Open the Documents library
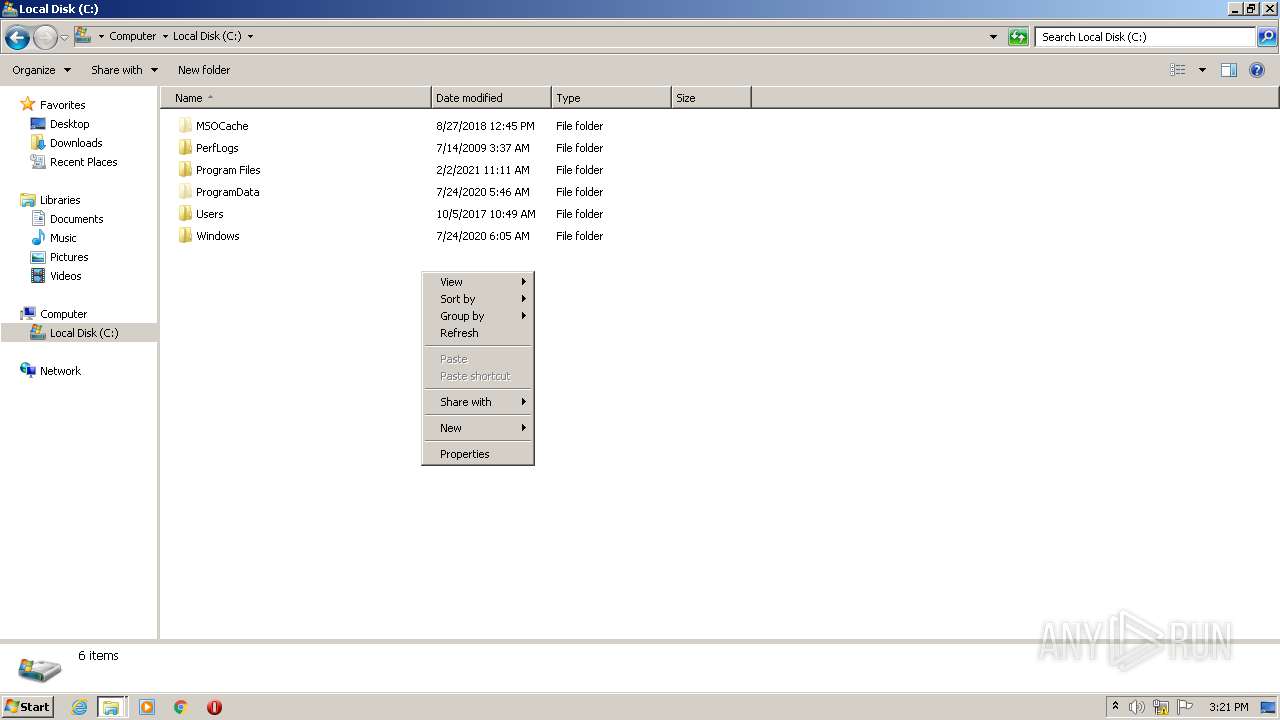Screen dimensions: 1280x720 (76, 219)
